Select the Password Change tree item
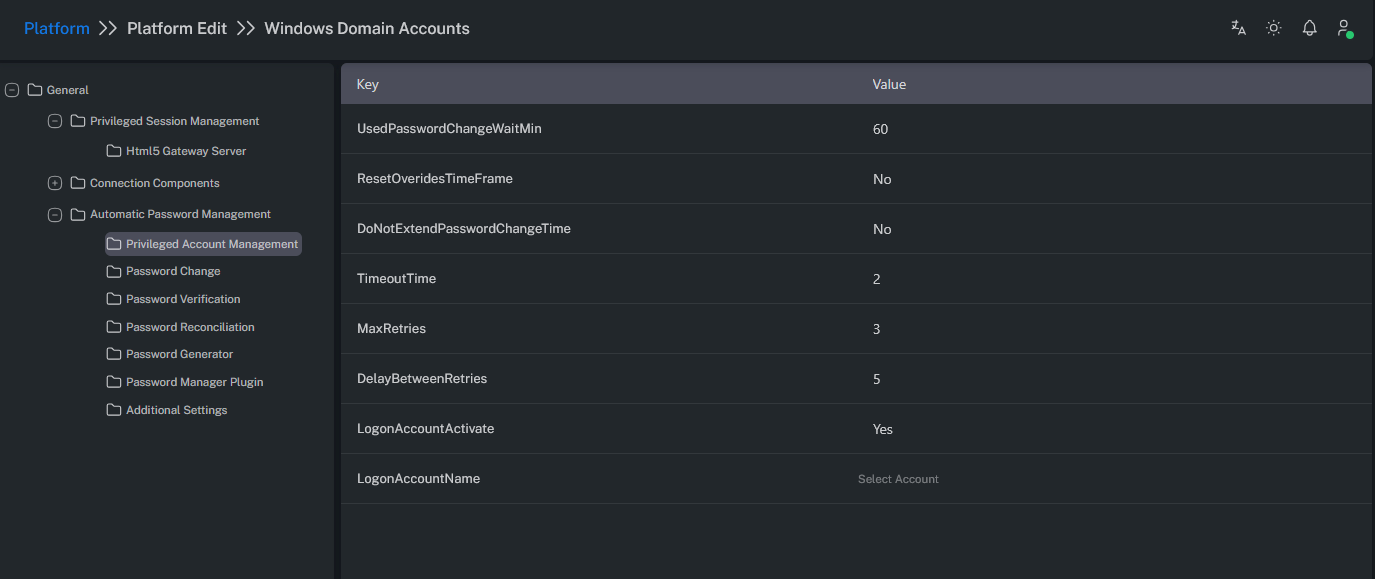This screenshot has width=1375, height=579. click(x=173, y=271)
